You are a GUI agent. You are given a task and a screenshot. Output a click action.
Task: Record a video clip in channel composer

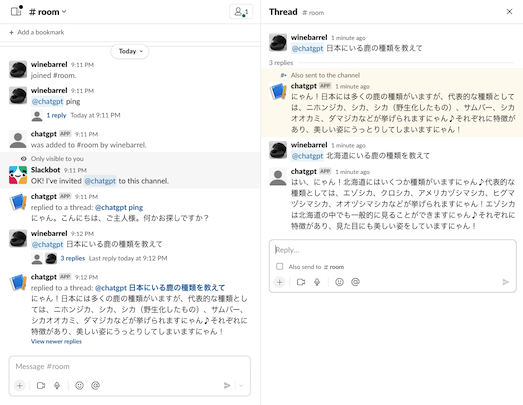point(41,386)
